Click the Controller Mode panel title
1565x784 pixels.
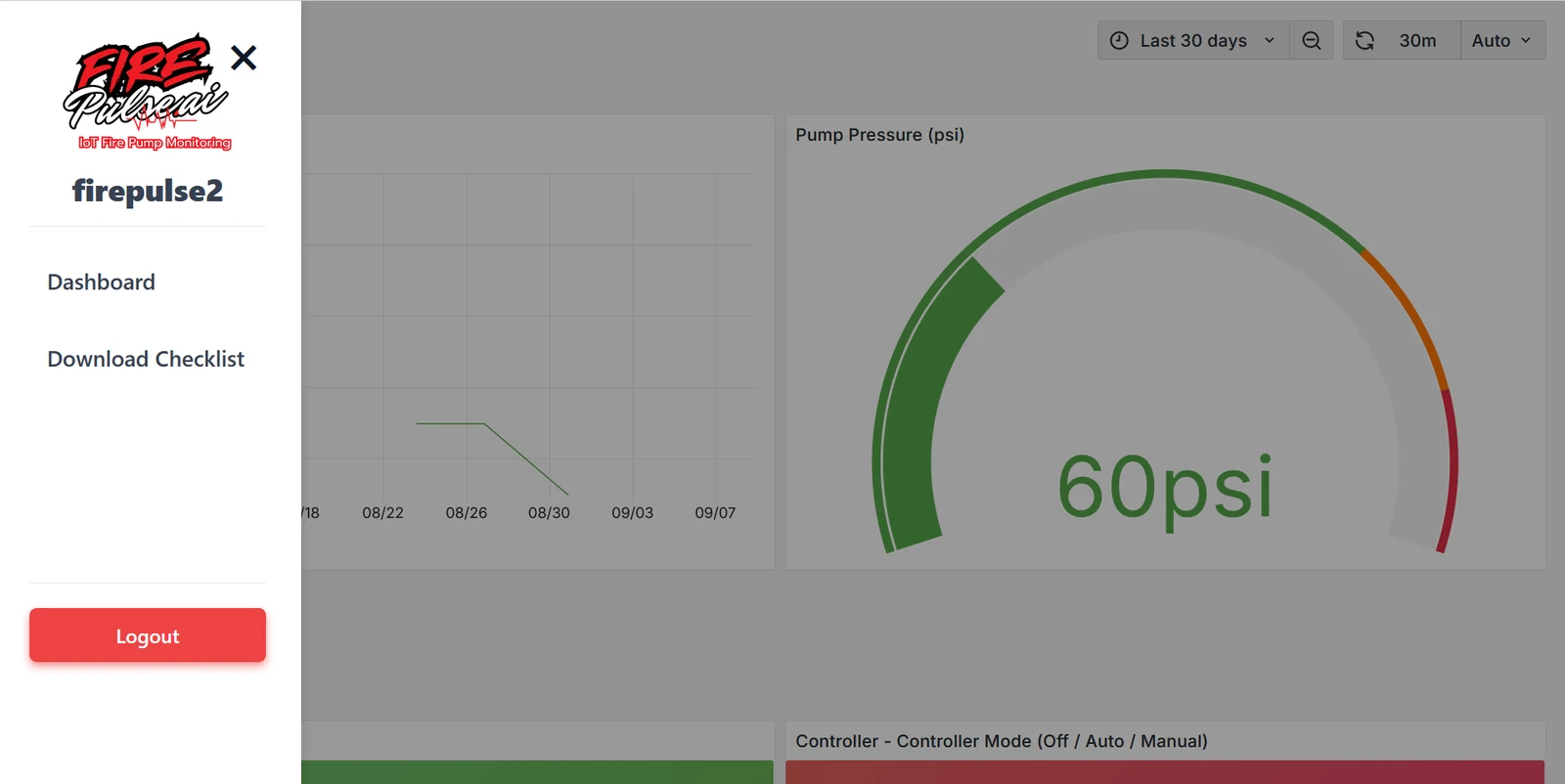1002,741
